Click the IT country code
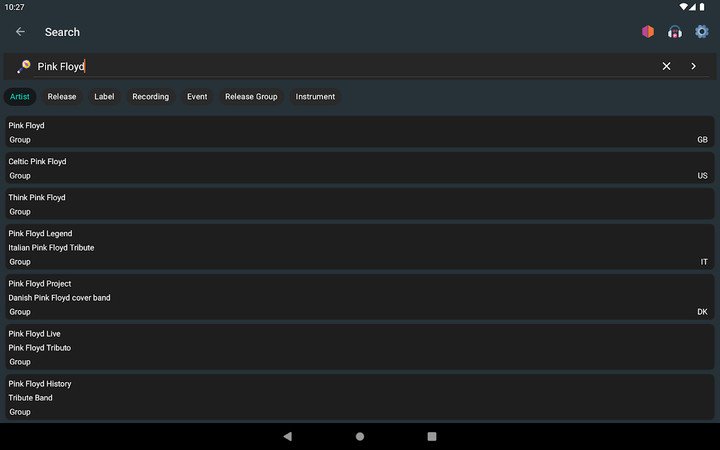Viewport: 720px width, 450px height. point(704,262)
